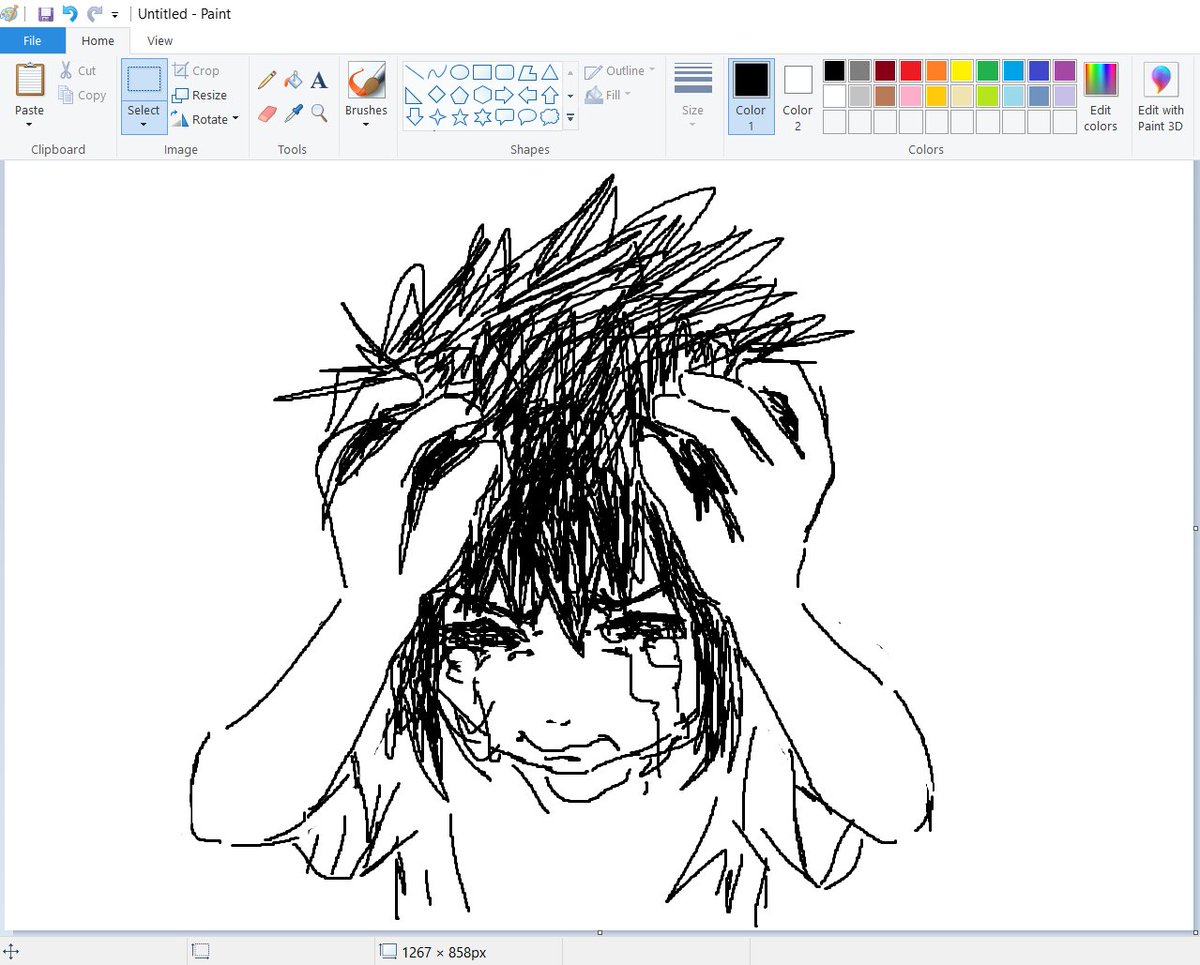Choose the Line shape
Image resolution: width=1200 pixels, height=965 pixels.
414,72
